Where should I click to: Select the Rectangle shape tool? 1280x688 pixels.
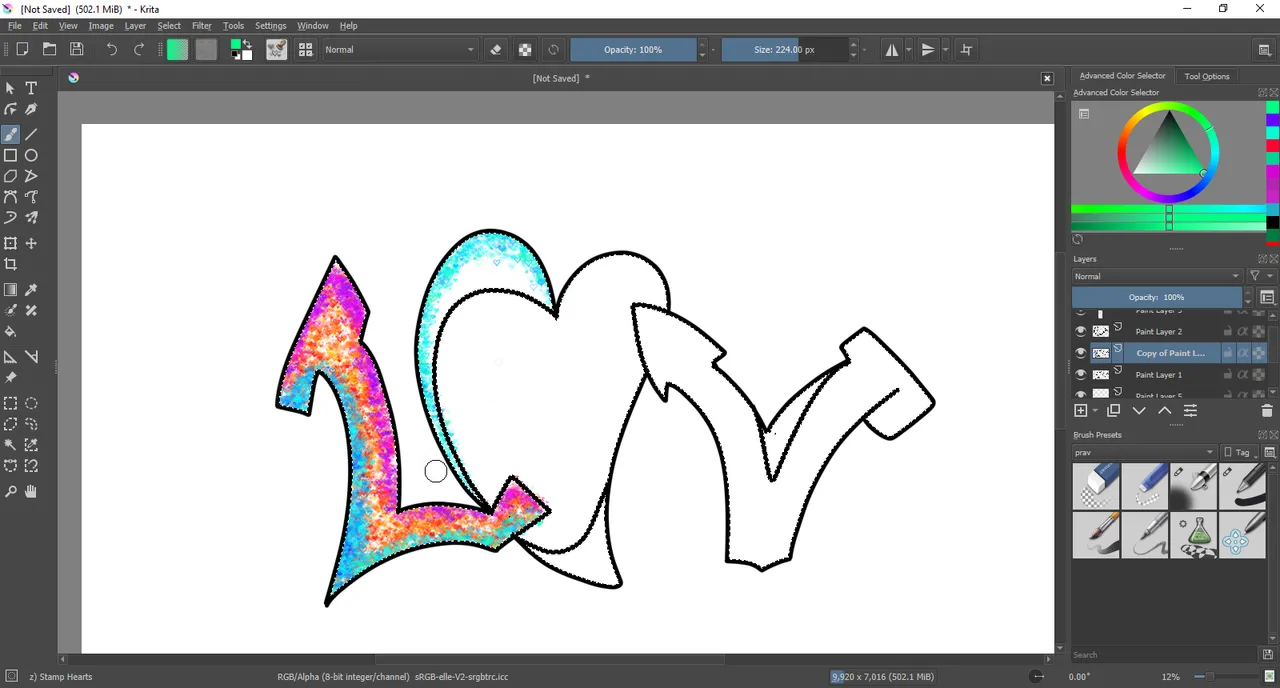(x=10, y=155)
